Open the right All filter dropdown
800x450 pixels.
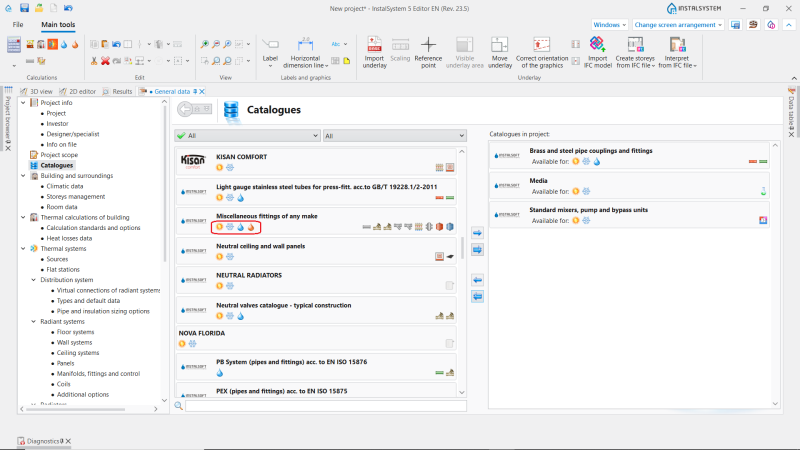pyautogui.click(x=394, y=136)
